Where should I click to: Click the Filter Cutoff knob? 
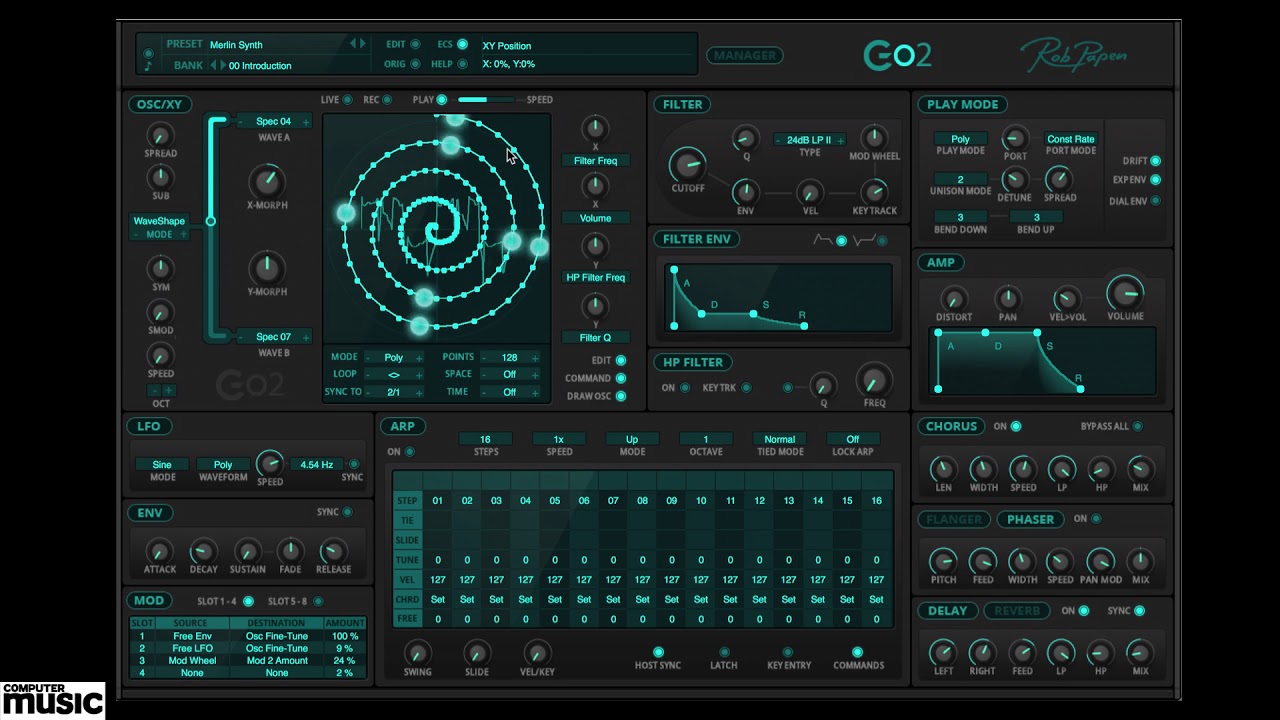click(x=687, y=165)
